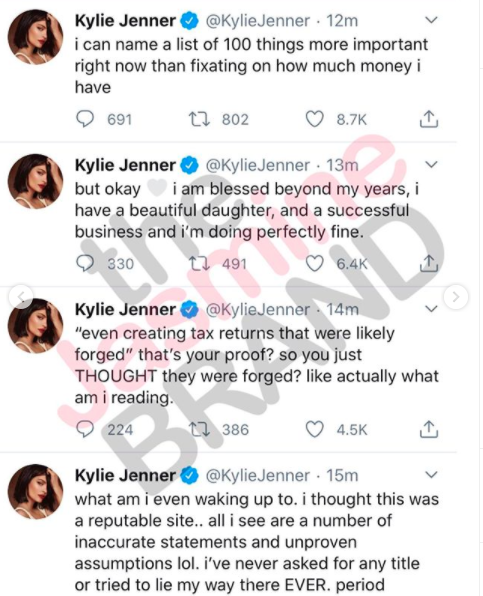Go to previous image with left arrow
The image size is (483, 596).
[22, 296]
